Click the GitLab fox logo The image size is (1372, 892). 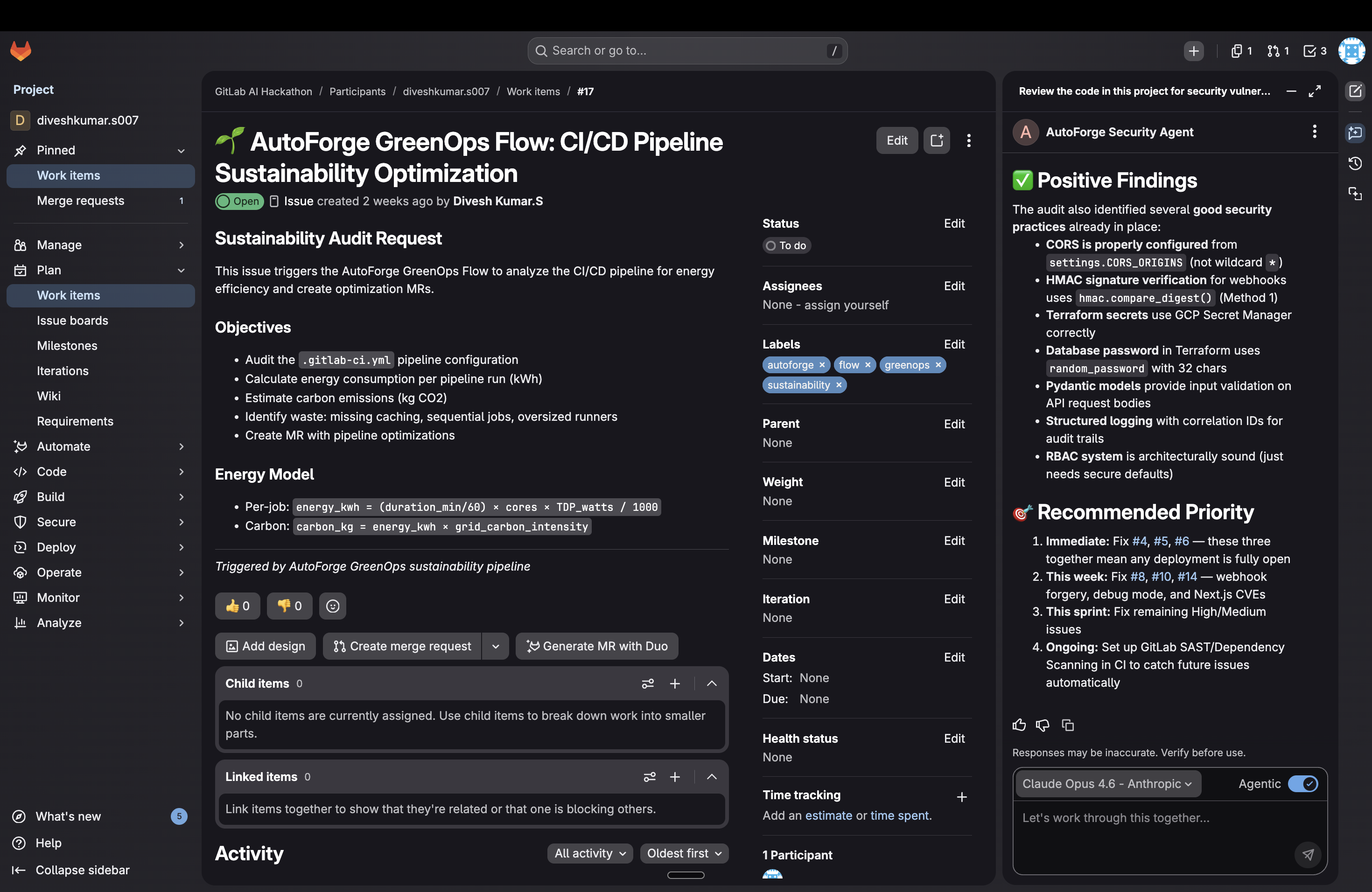[x=21, y=51]
